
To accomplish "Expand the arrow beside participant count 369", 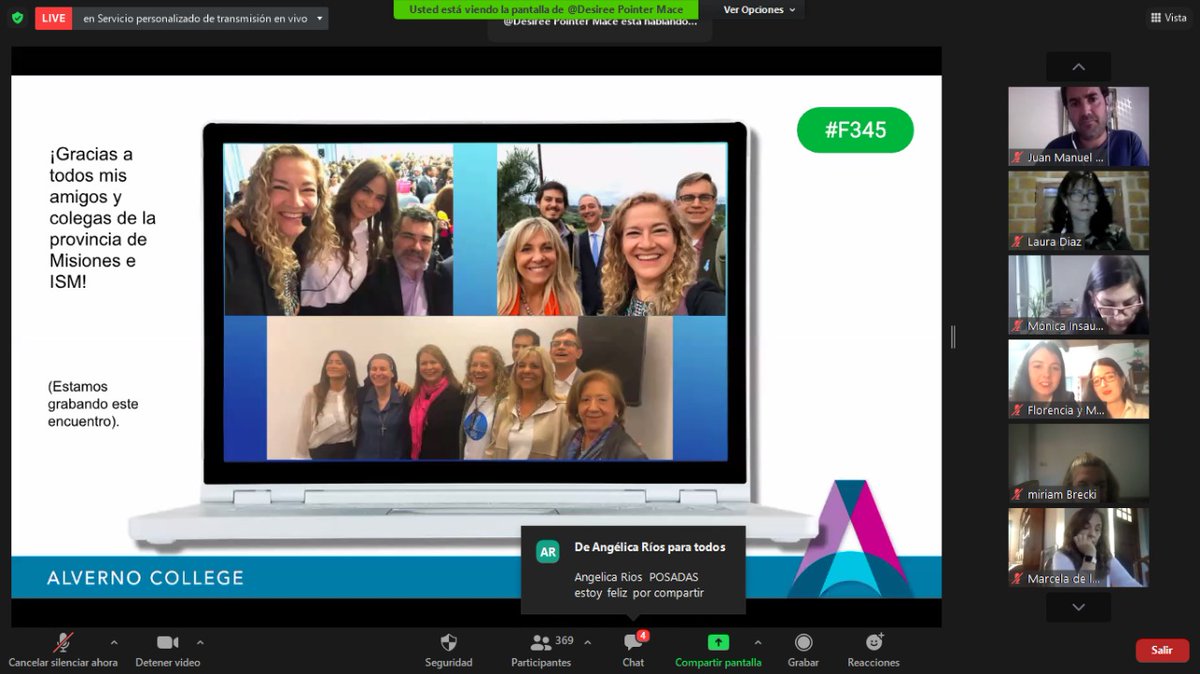I will pyautogui.click(x=587, y=643).
